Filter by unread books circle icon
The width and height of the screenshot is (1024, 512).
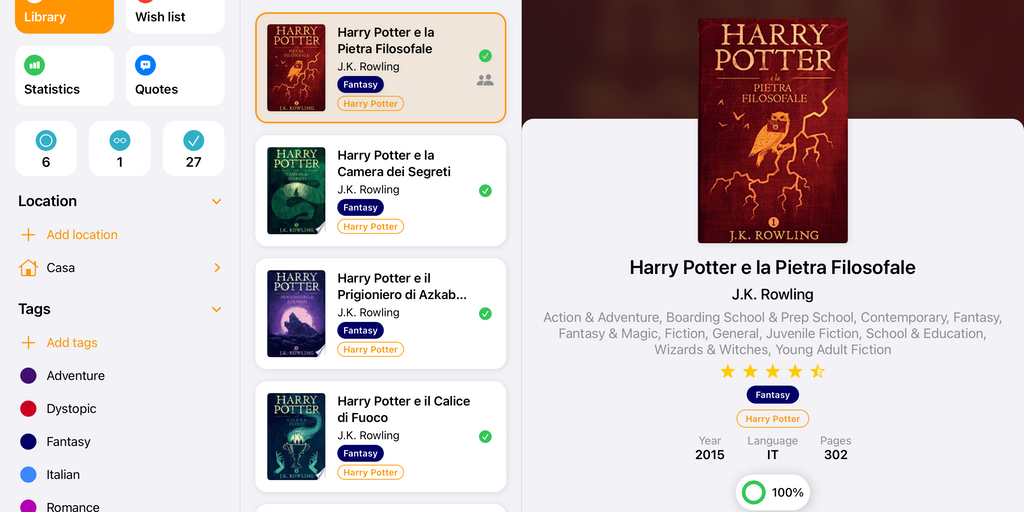pyautogui.click(x=46, y=140)
